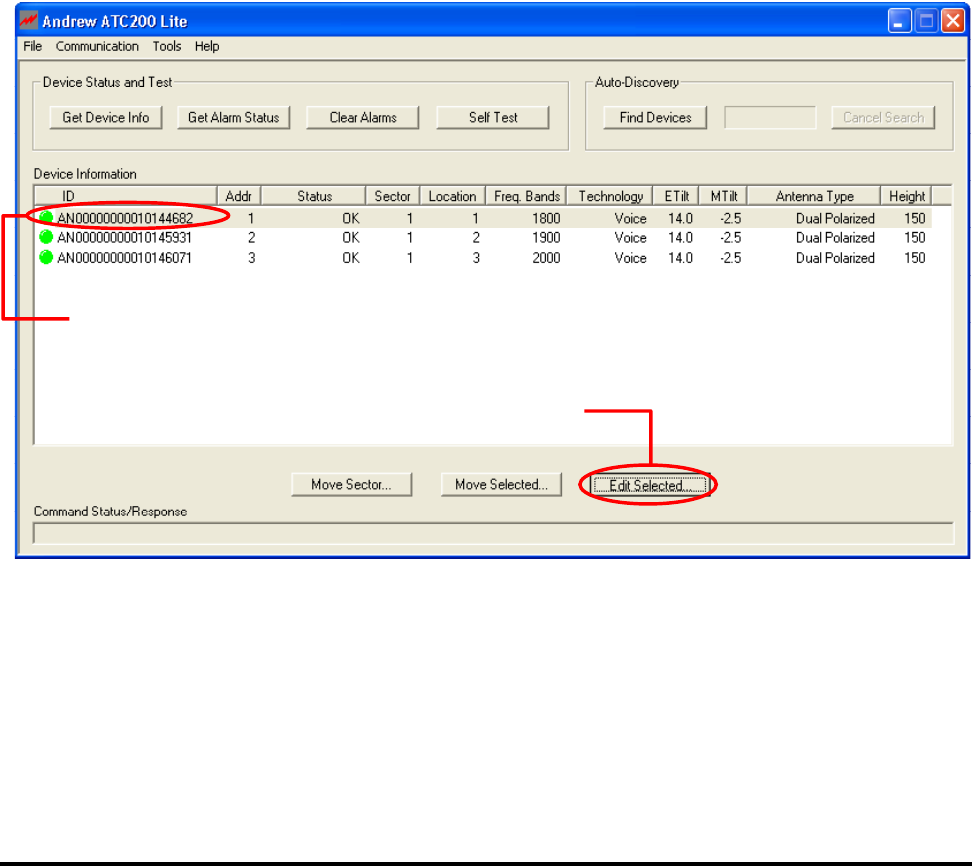Screen dimensions: 973x866
Task: Click the Command Status/Response field
Action: click(x=493, y=533)
